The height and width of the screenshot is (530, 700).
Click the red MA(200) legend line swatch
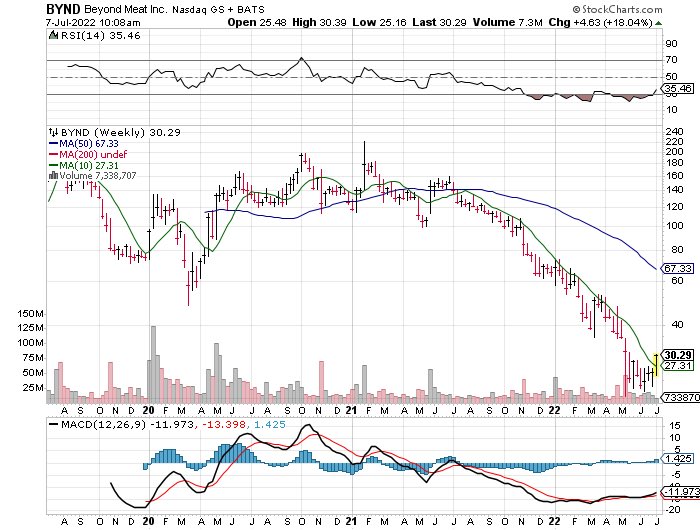click(53, 154)
